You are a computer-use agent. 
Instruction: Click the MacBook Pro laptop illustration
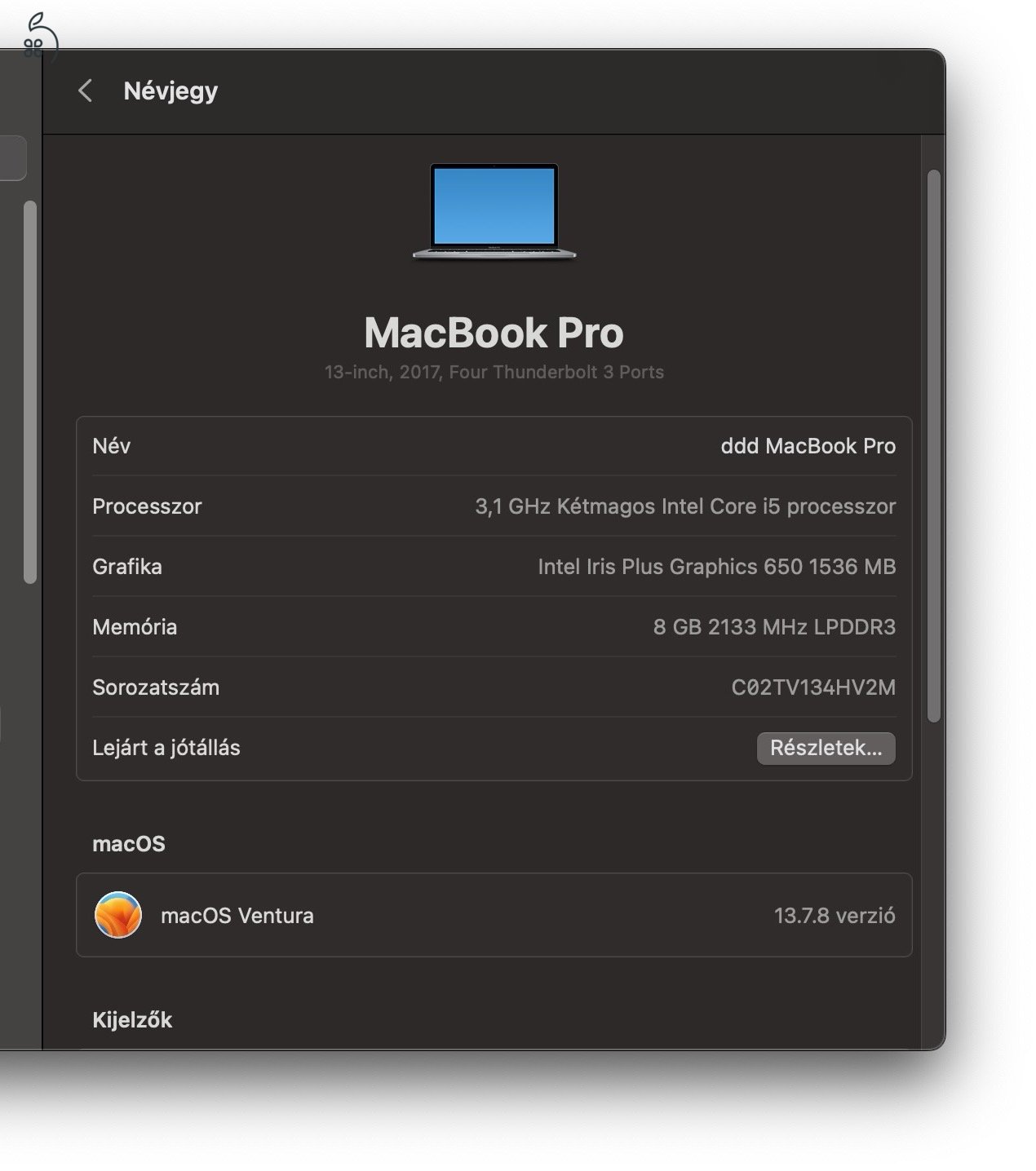(494, 214)
